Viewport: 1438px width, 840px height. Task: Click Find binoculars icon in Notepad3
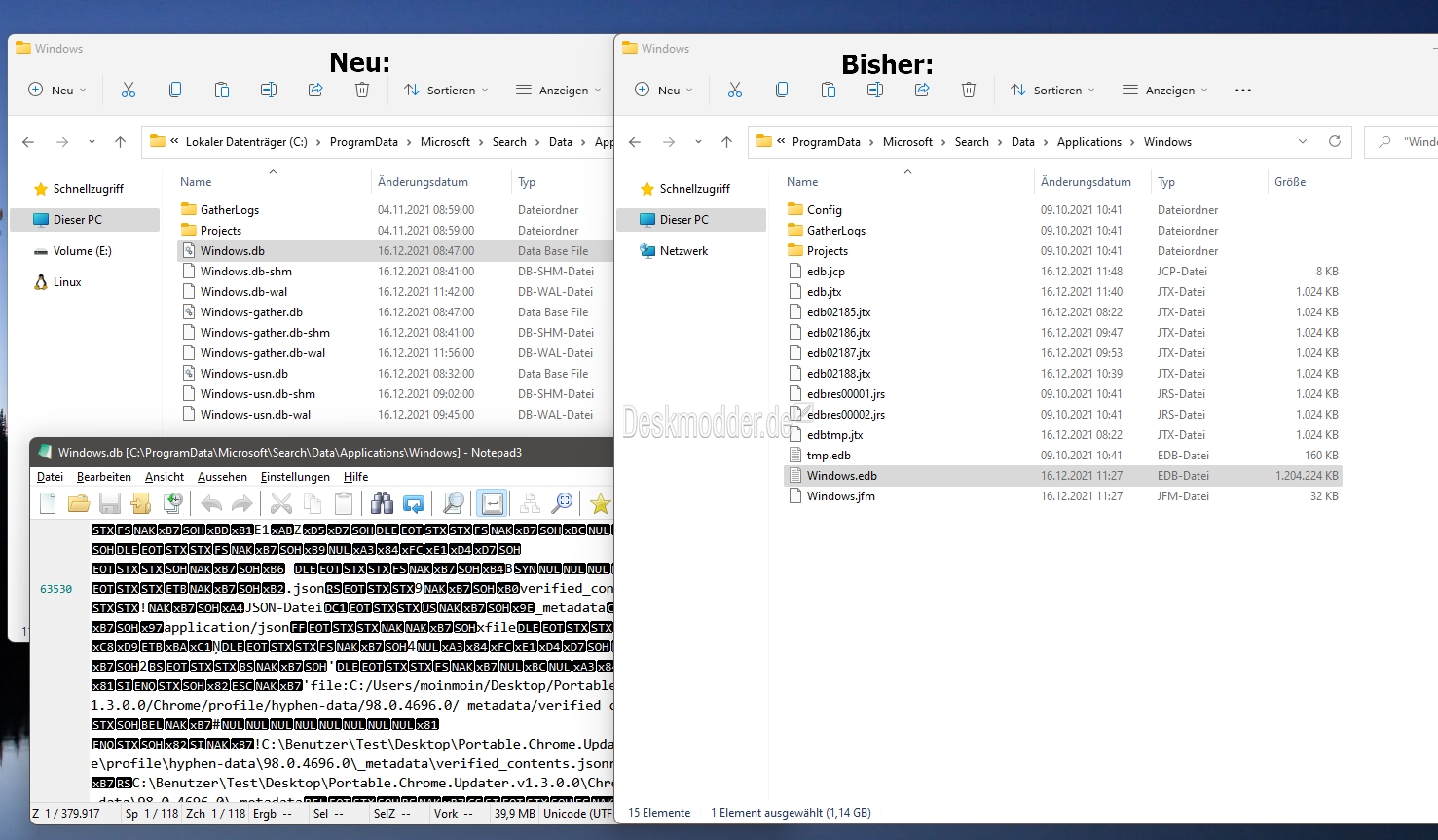click(383, 503)
